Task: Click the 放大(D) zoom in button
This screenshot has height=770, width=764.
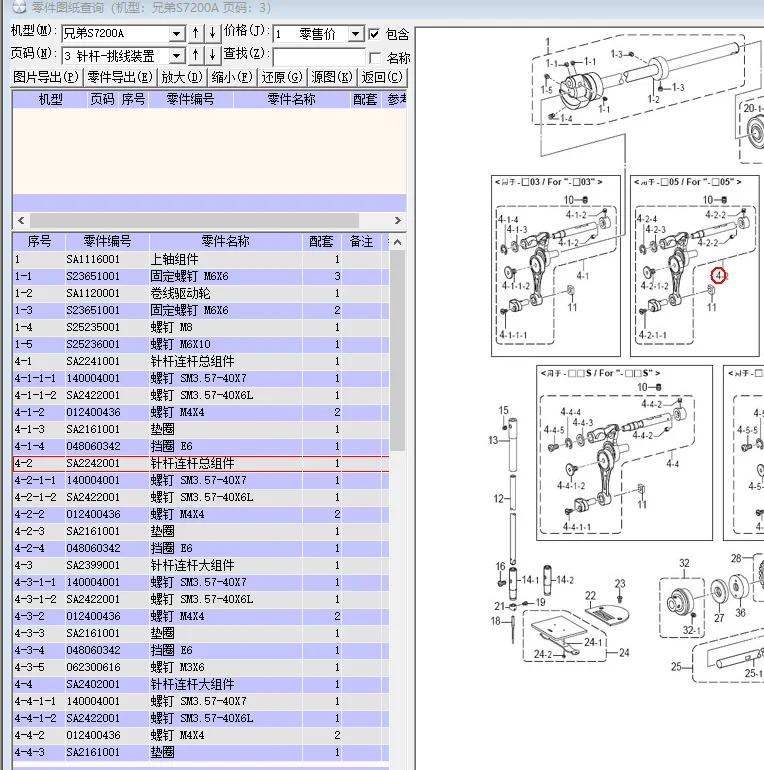Action: pos(182,77)
